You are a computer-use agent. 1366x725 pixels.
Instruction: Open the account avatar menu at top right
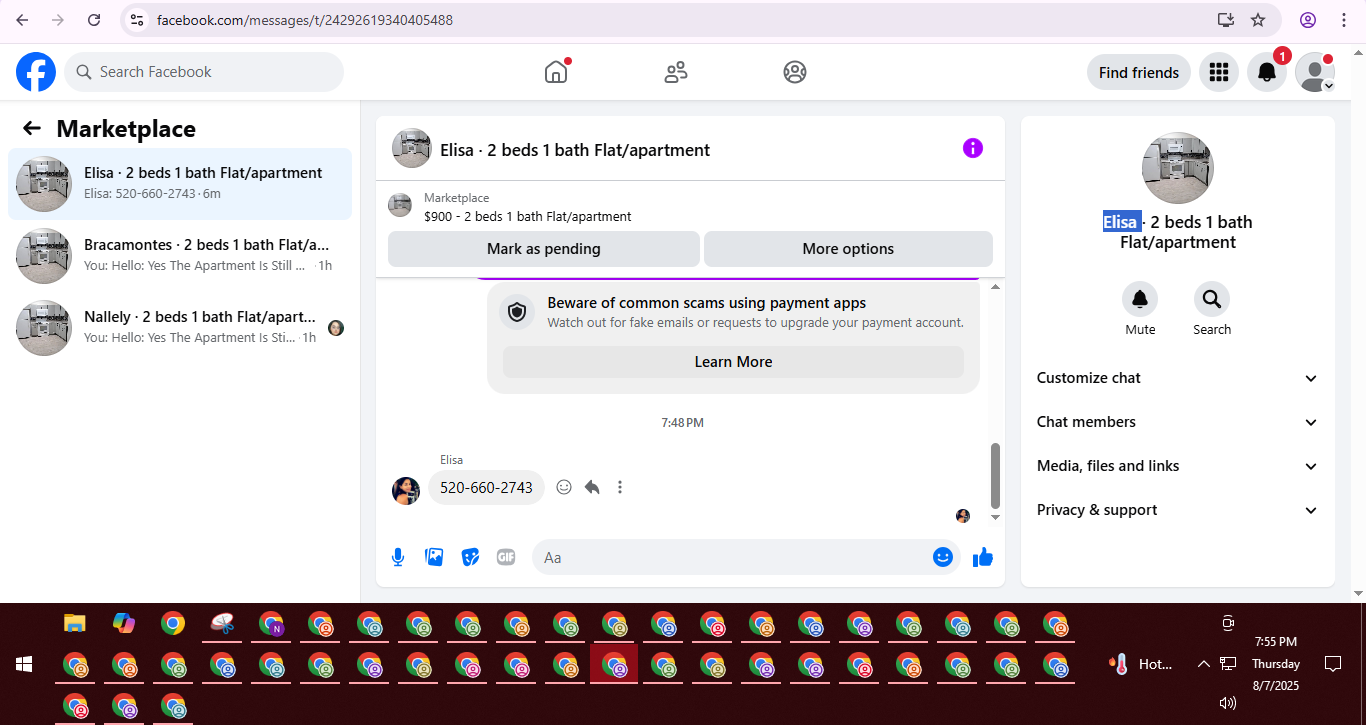point(1315,72)
